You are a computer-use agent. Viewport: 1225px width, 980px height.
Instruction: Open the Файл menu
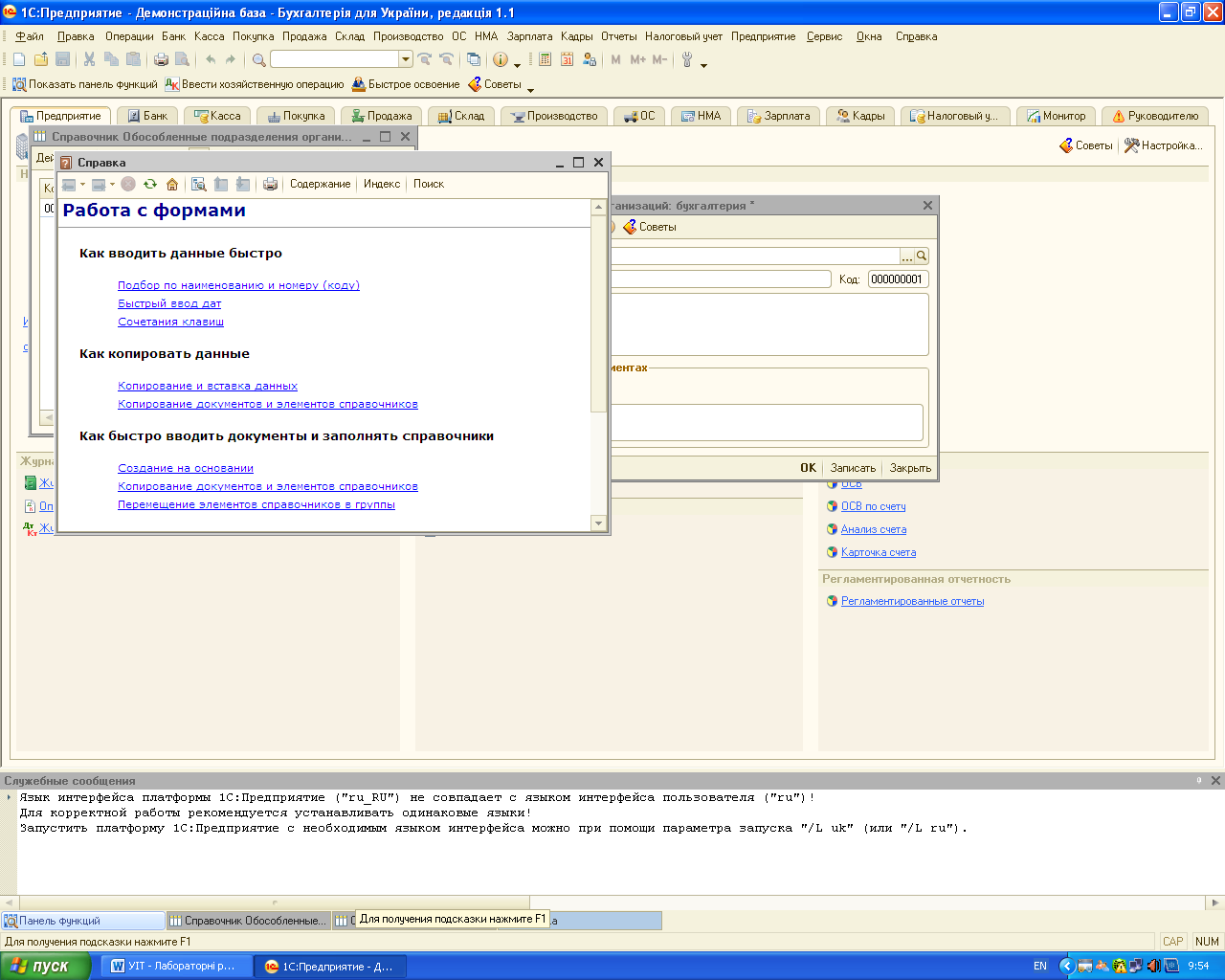[x=30, y=36]
